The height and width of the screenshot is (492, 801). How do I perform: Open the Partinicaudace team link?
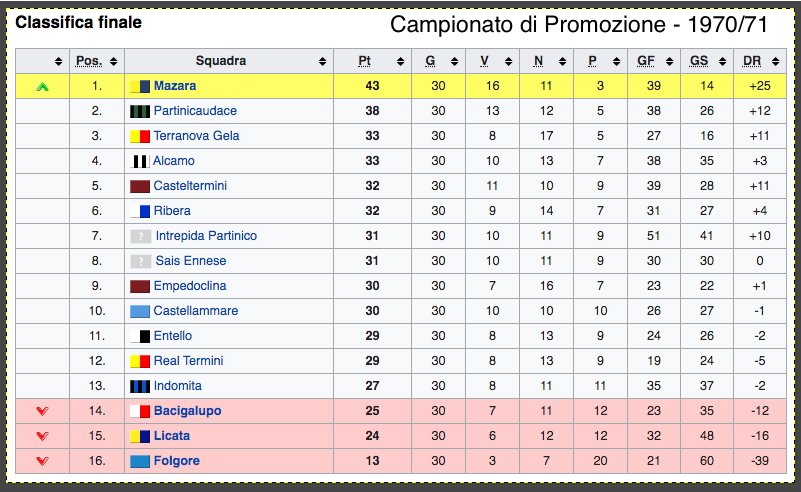point(195,111)
